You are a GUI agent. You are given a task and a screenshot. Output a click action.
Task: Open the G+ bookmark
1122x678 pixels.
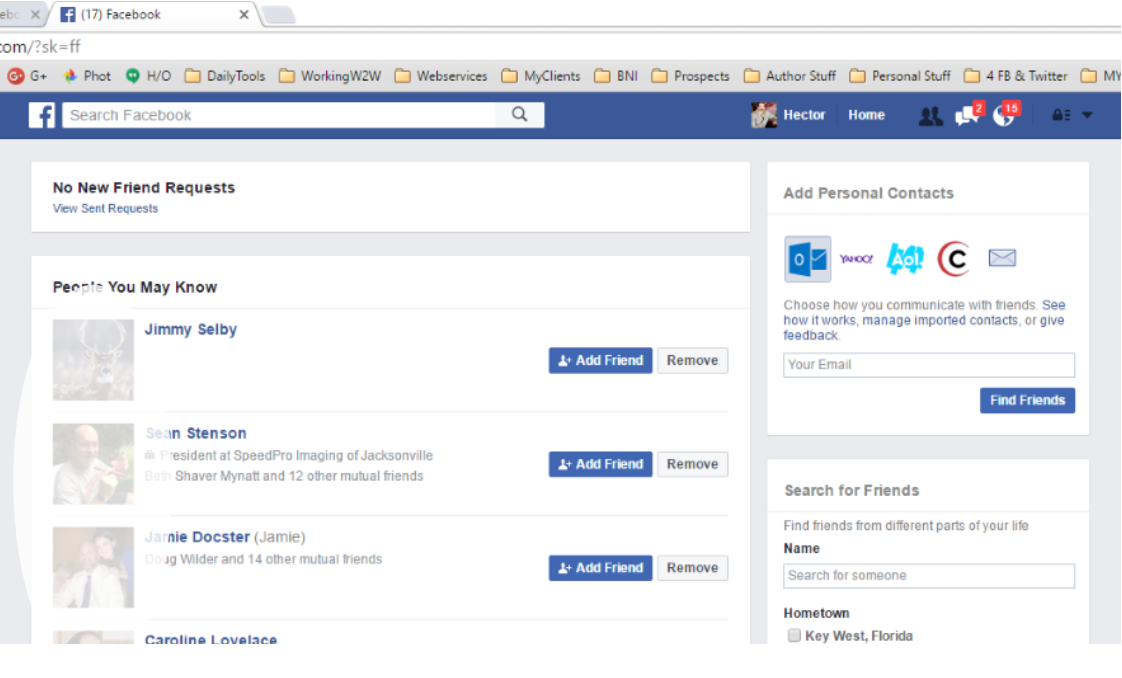27,76
